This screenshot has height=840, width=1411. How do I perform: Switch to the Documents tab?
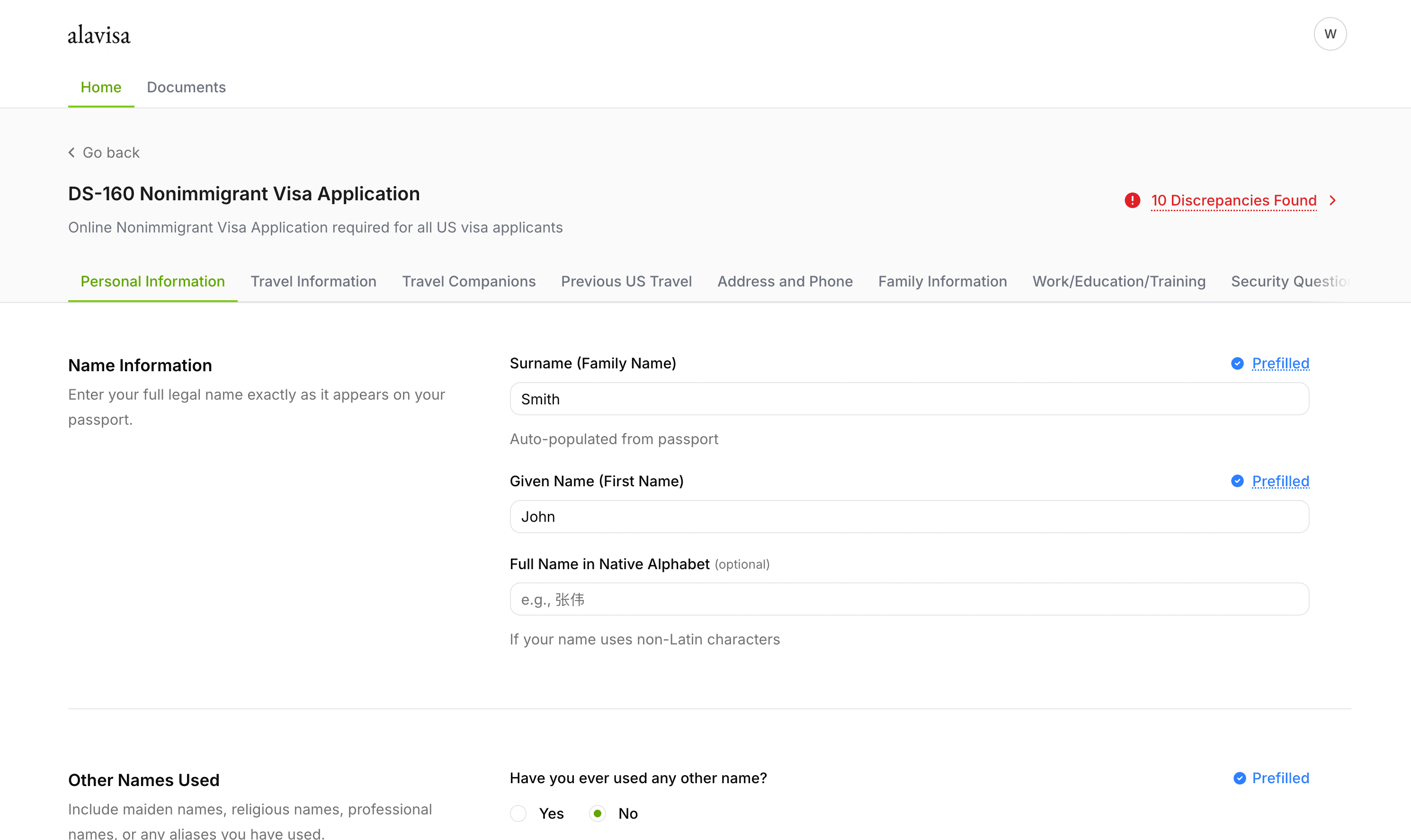click(186, 87)
